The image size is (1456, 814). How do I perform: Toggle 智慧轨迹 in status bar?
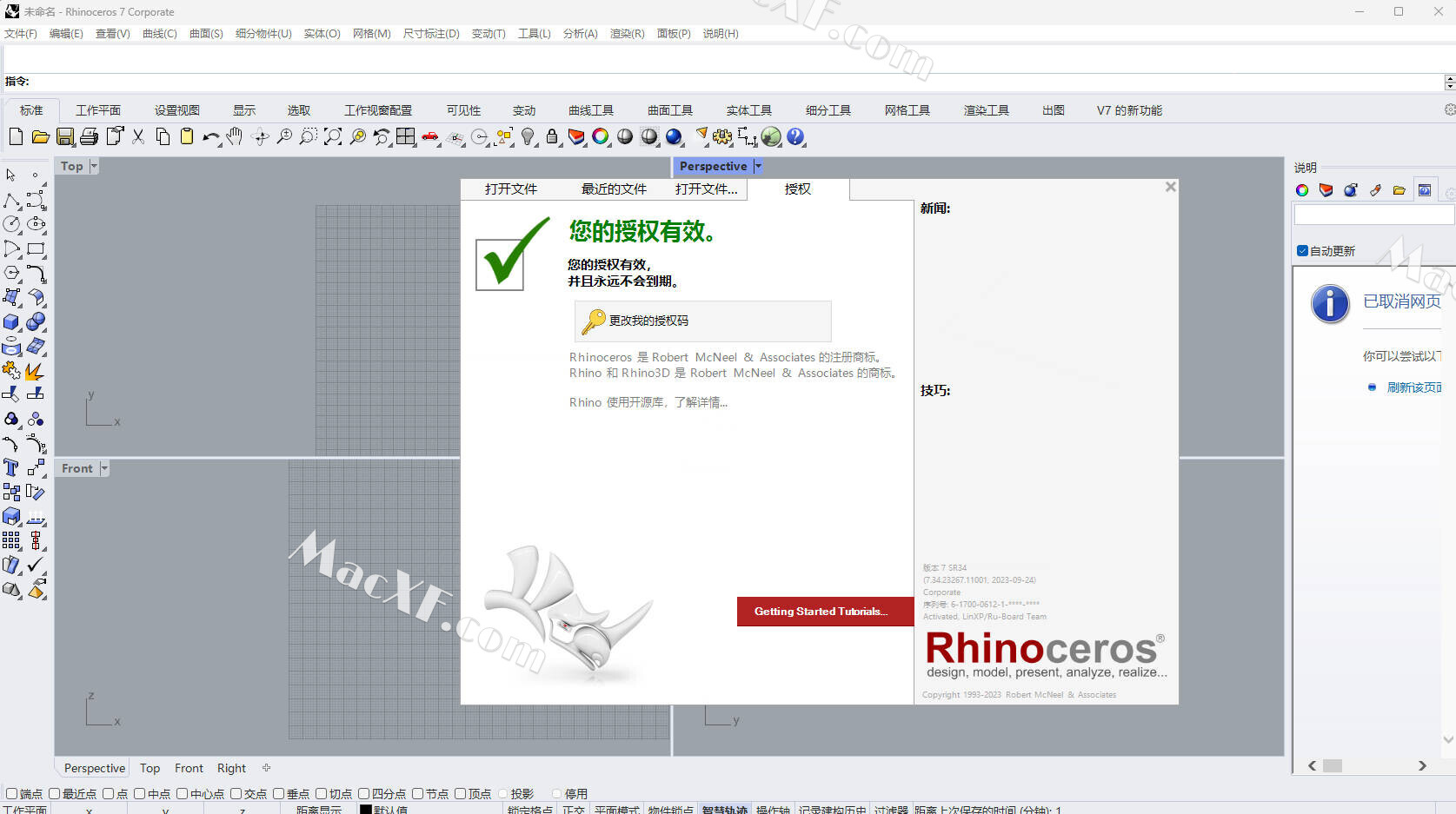725,810
